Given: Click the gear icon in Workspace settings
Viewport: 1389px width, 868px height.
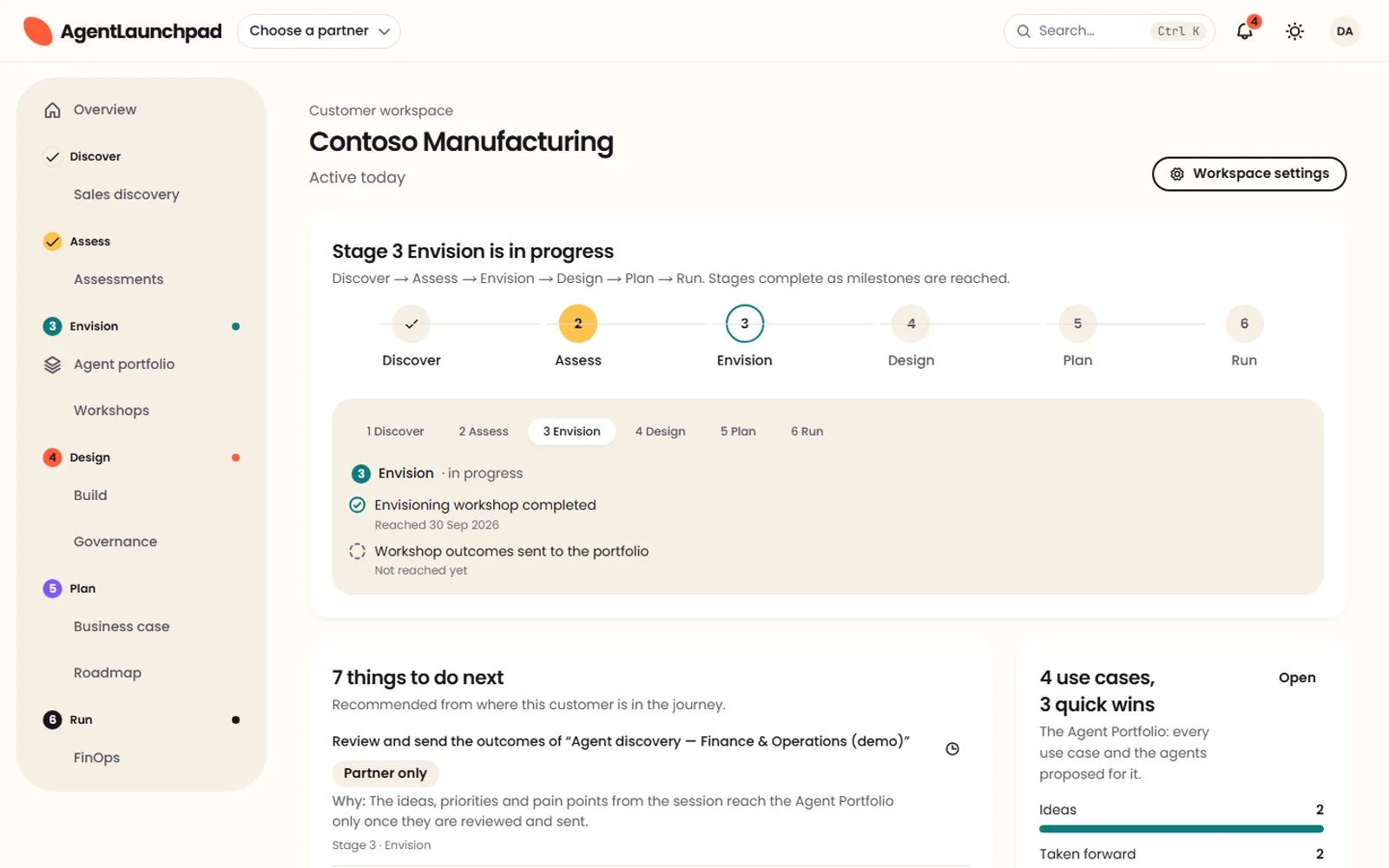Looking at the screenshot, I should [1177, 174].
